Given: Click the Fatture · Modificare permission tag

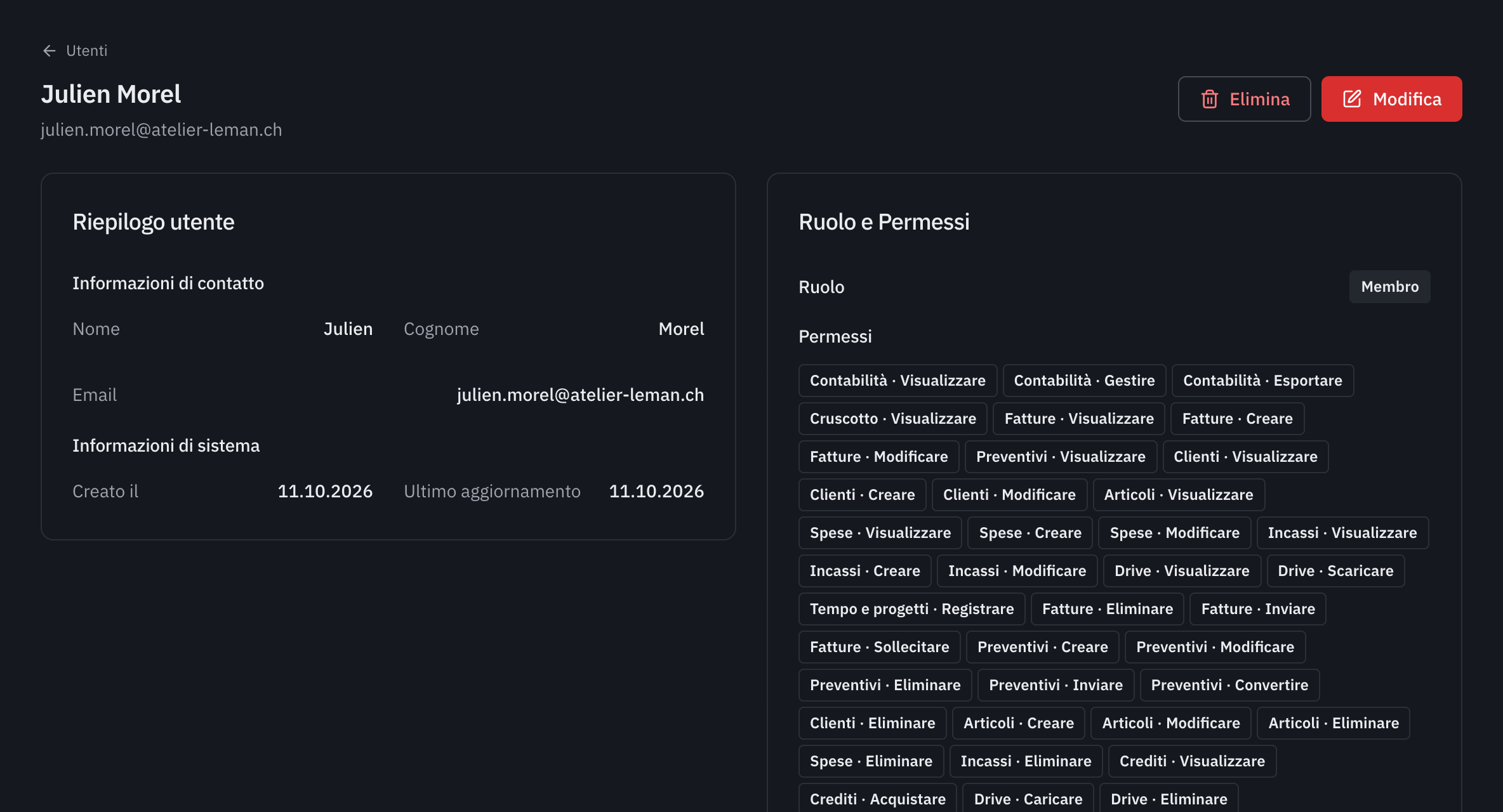Looking at the screenshot, I should tap(879, 457).
